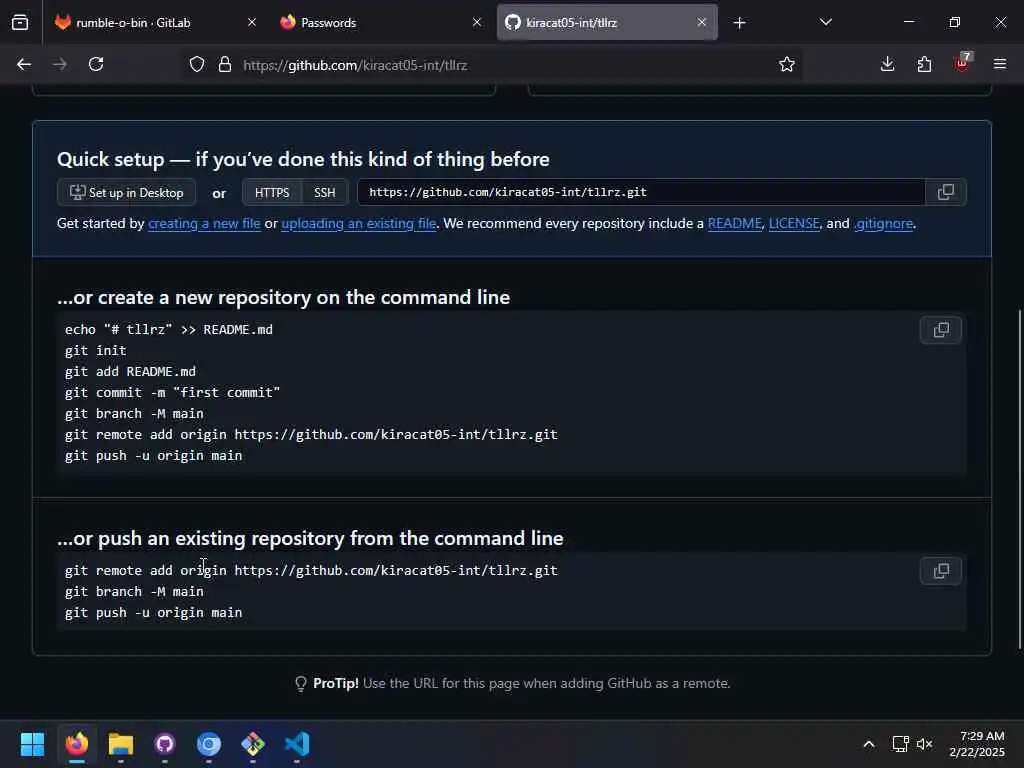
Task: Open the extensions puzzle icon
Action: coord(924,64)
